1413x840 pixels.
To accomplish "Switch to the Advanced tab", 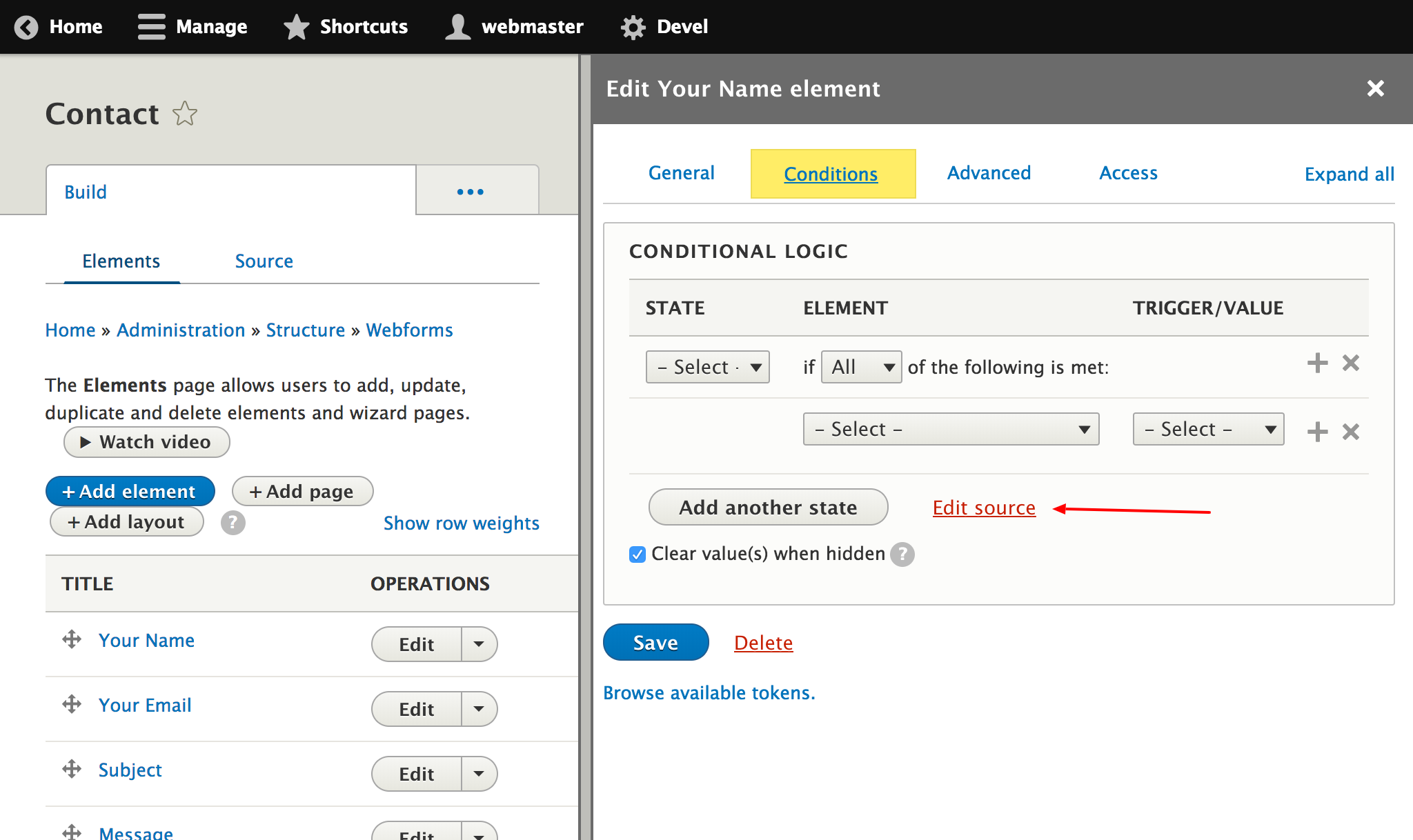I will pos(989,173).
